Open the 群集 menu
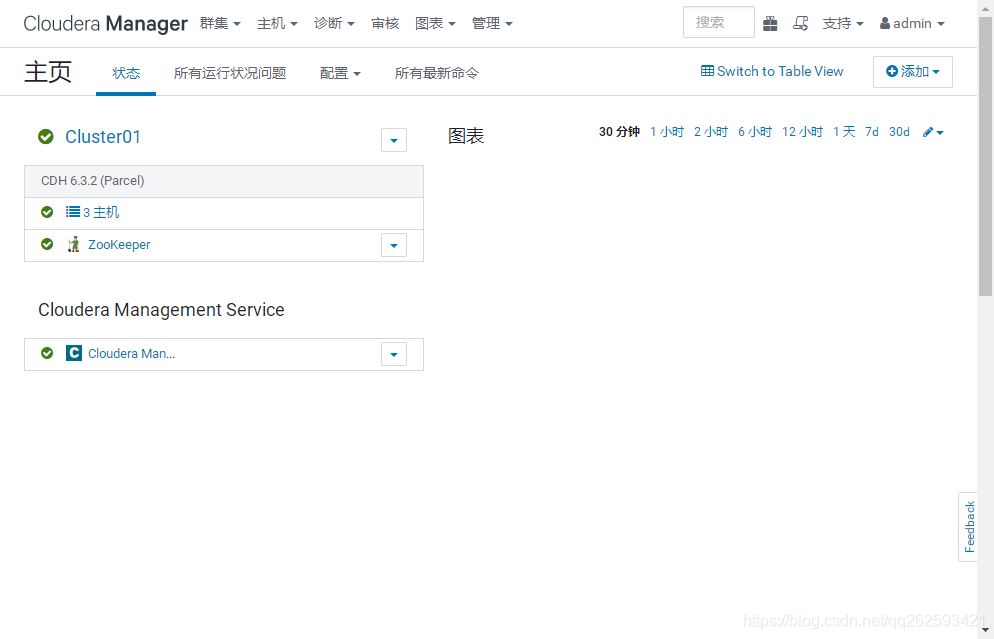This screenshot has width=994, height=639. click(x=220, y=23)
